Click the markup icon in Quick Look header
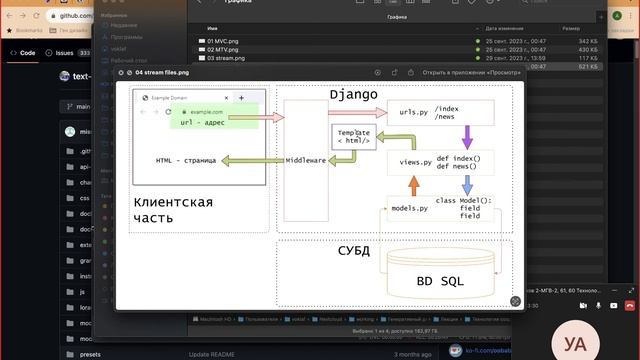This screenshot has height=360, width=640. [378, 73]
